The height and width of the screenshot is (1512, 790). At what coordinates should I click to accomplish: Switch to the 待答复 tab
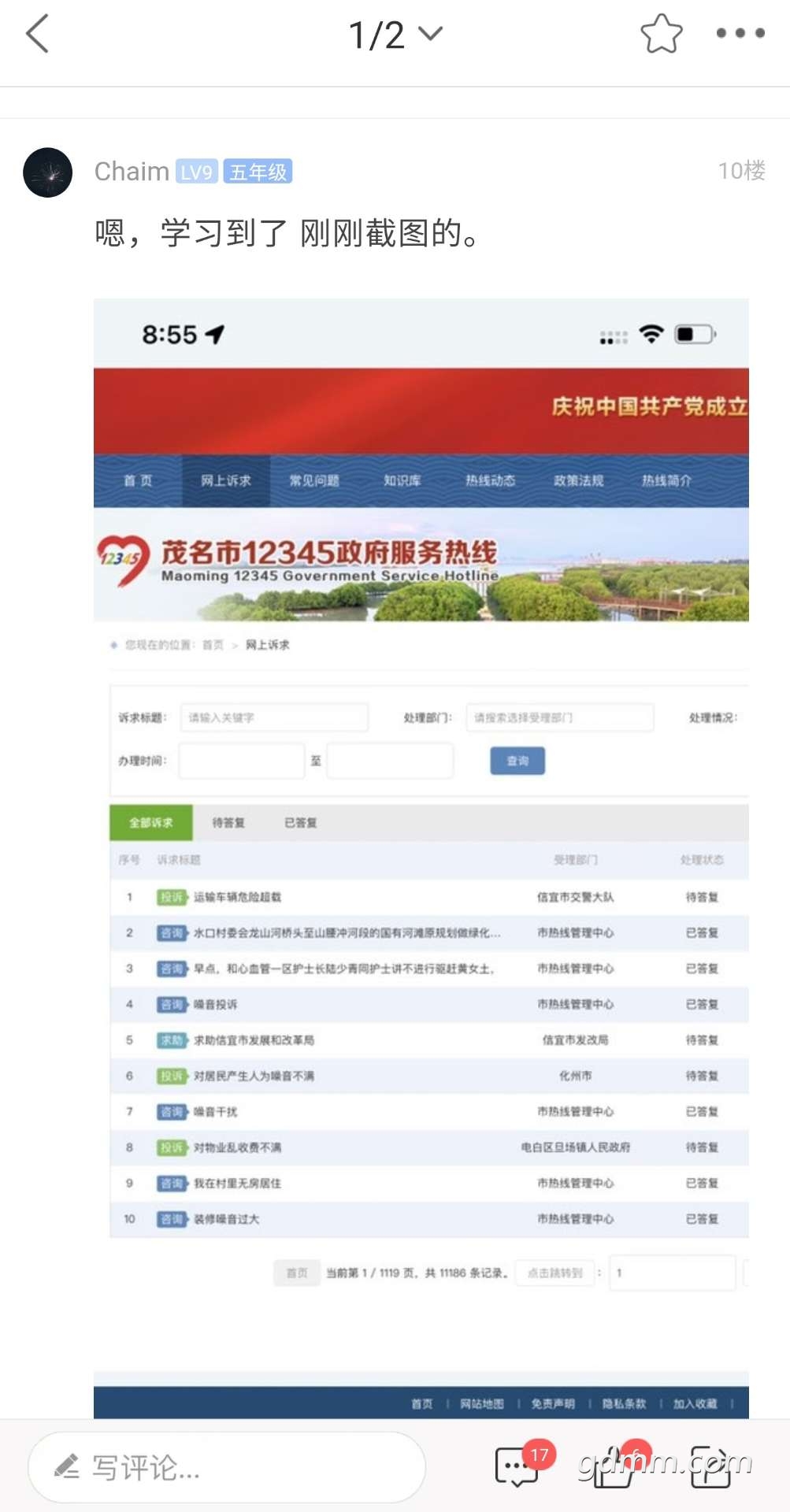click(x=228, y=822)
